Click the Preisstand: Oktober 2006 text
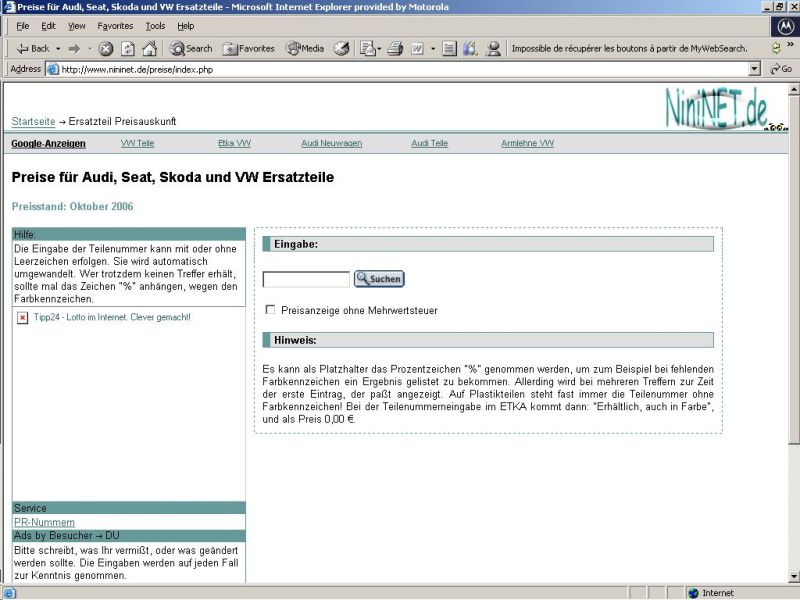The image size is (800, 600). point(72,206)
